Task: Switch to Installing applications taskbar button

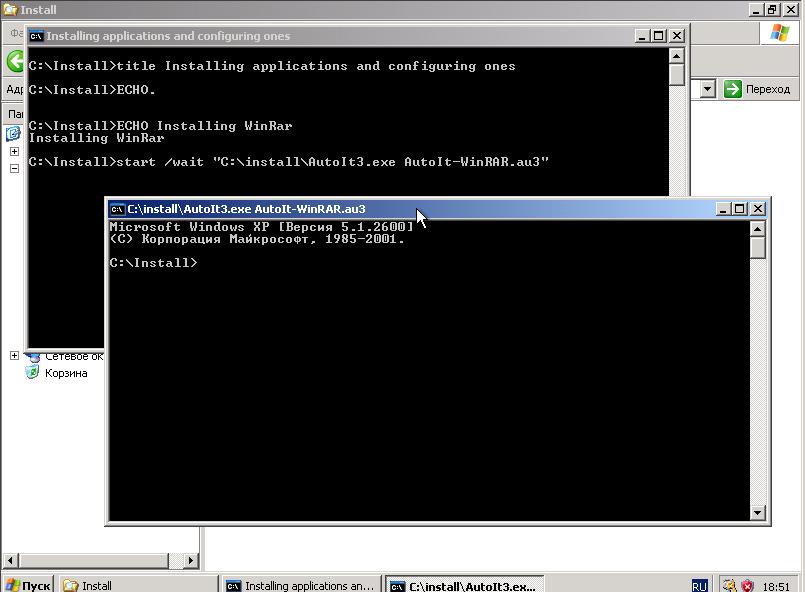Action: [x=301, y=585]
